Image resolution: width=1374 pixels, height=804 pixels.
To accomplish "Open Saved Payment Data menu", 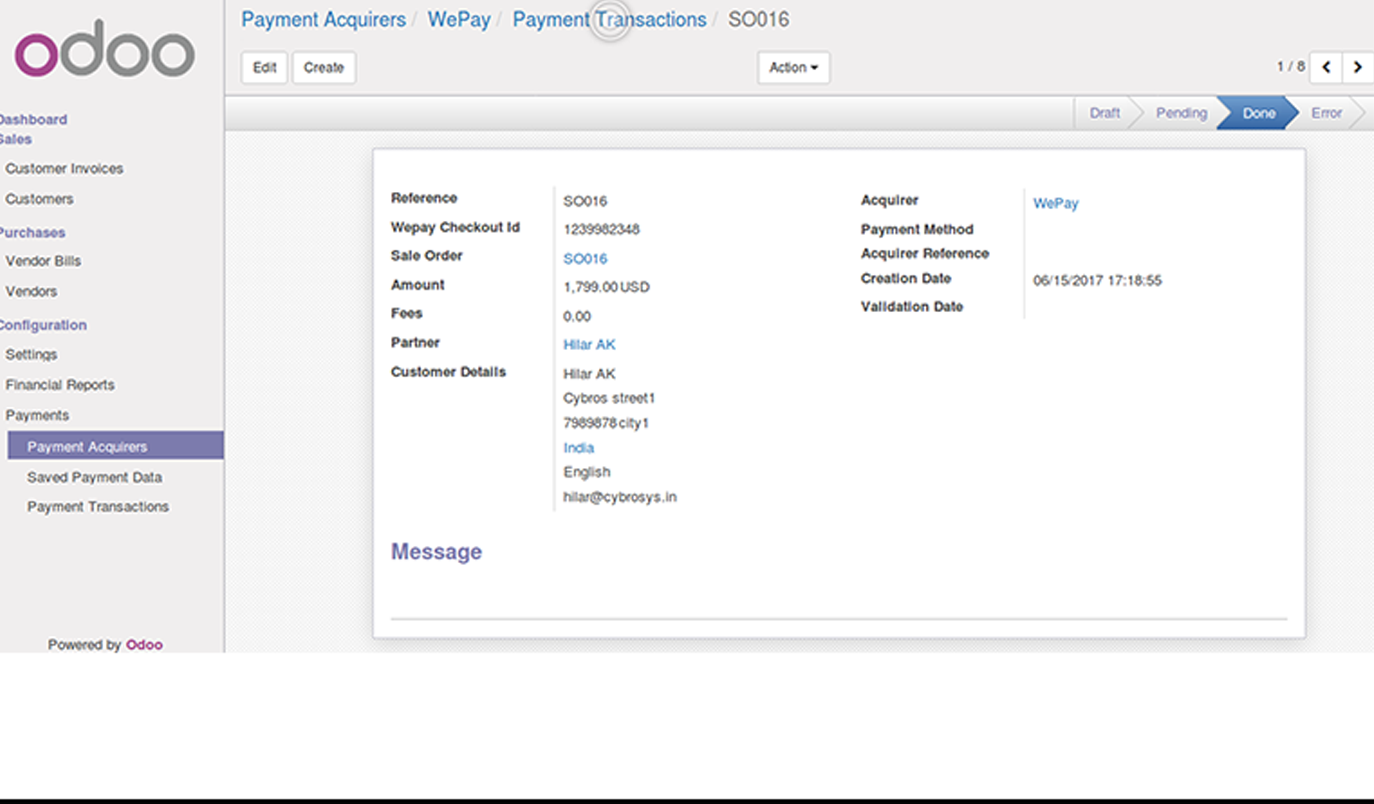I will 94,477.
